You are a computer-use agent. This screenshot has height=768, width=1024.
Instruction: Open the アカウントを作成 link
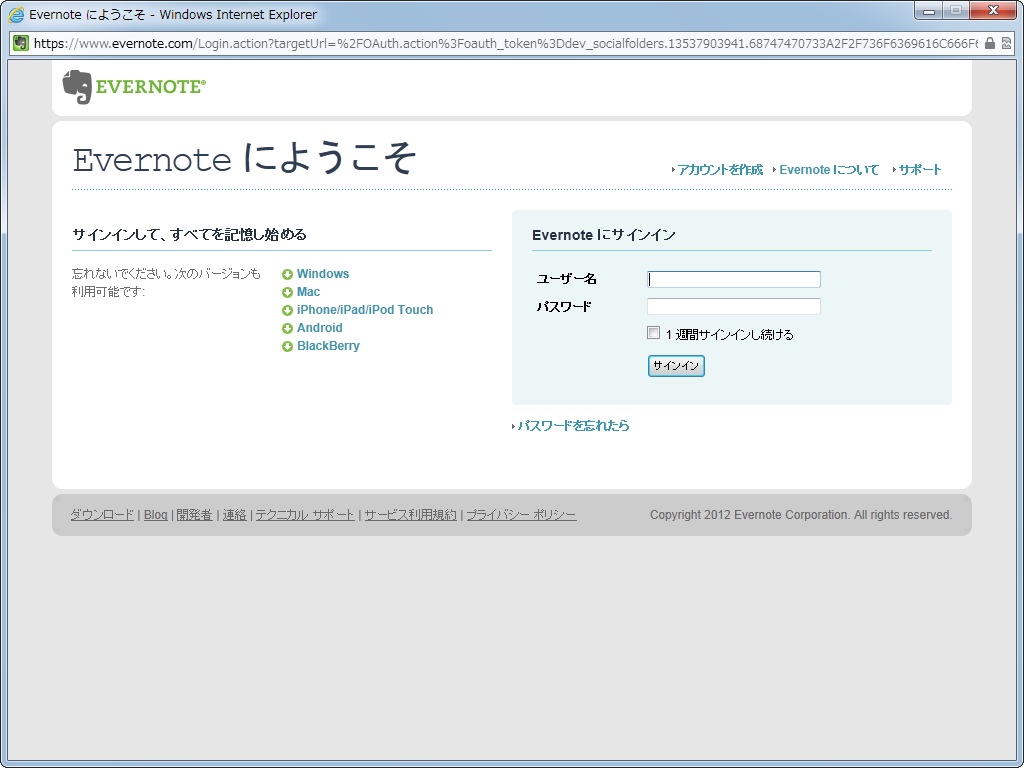coord(720,169)
